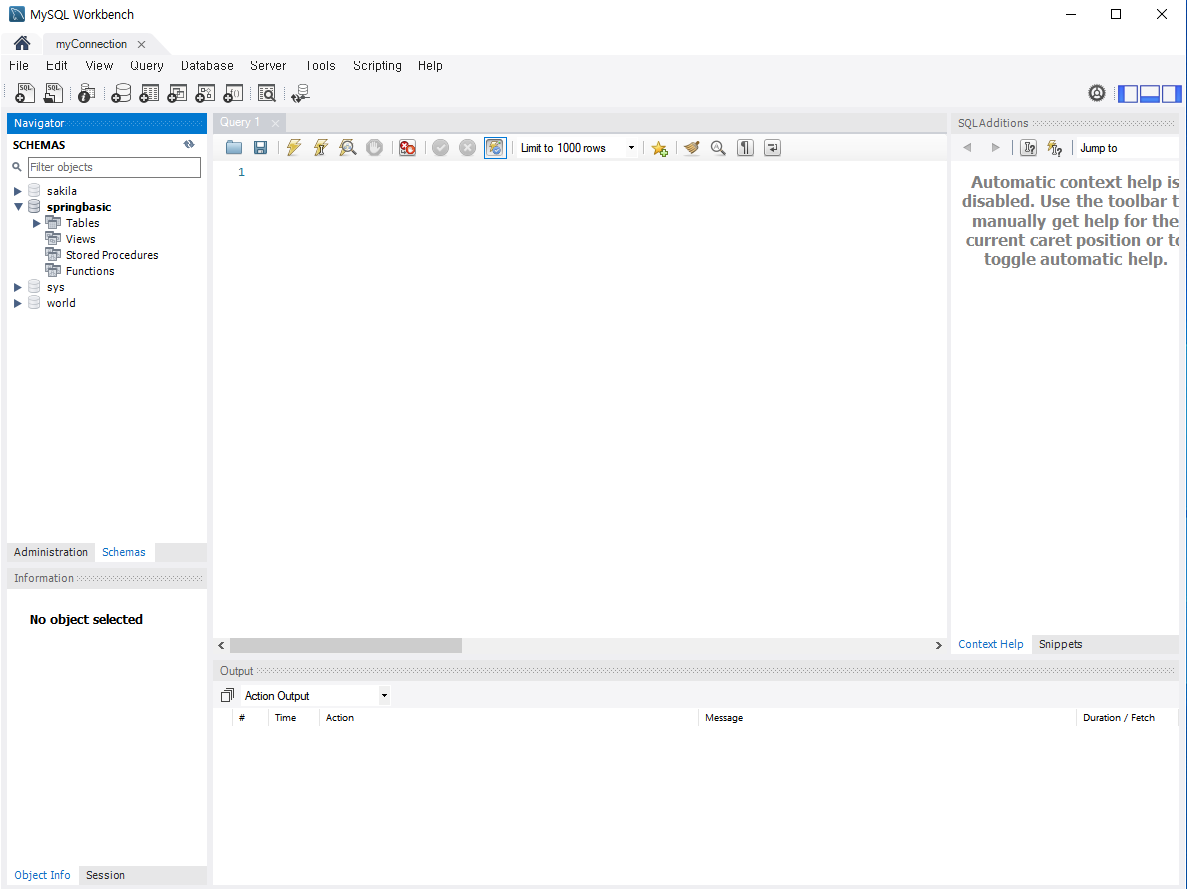Execute the SQL script lightning icon
Viewport: 1187px width, 889px height.
pos(294,148)
